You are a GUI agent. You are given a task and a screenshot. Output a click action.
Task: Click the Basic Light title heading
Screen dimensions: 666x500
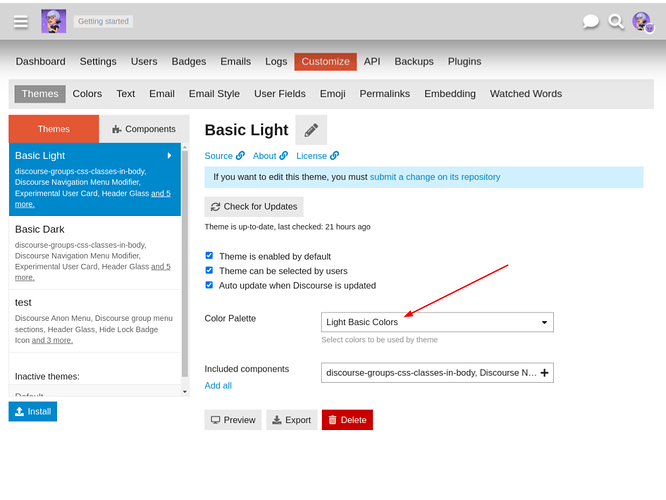246,130
